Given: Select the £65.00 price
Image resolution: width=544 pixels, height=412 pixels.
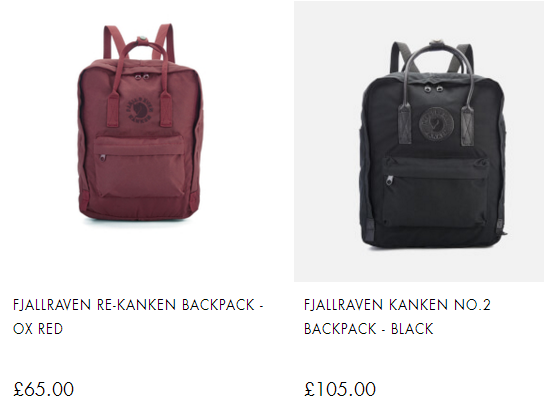Looking at the screenshot, I should coord(44,389).
